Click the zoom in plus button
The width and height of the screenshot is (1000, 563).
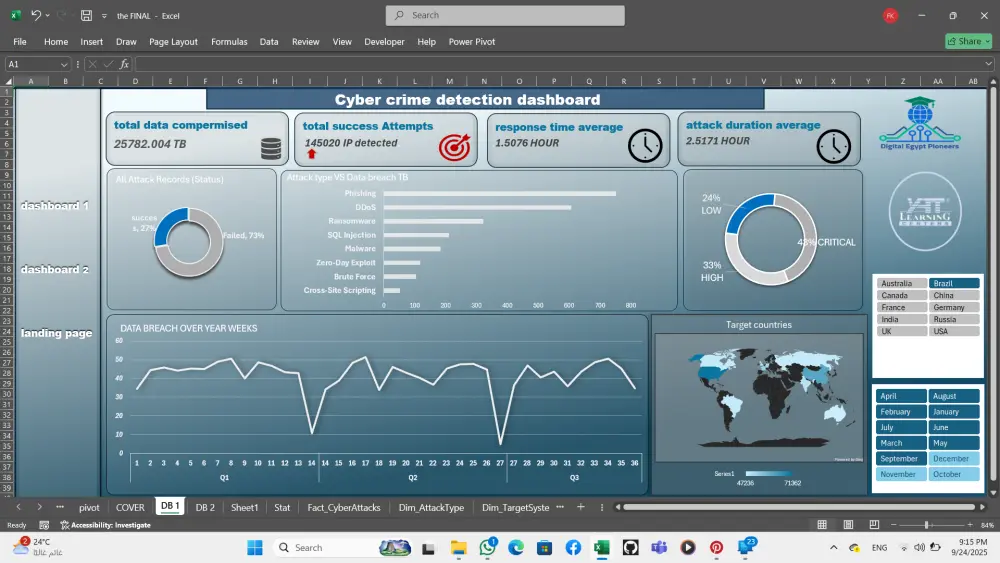click(x=970, y=525)
